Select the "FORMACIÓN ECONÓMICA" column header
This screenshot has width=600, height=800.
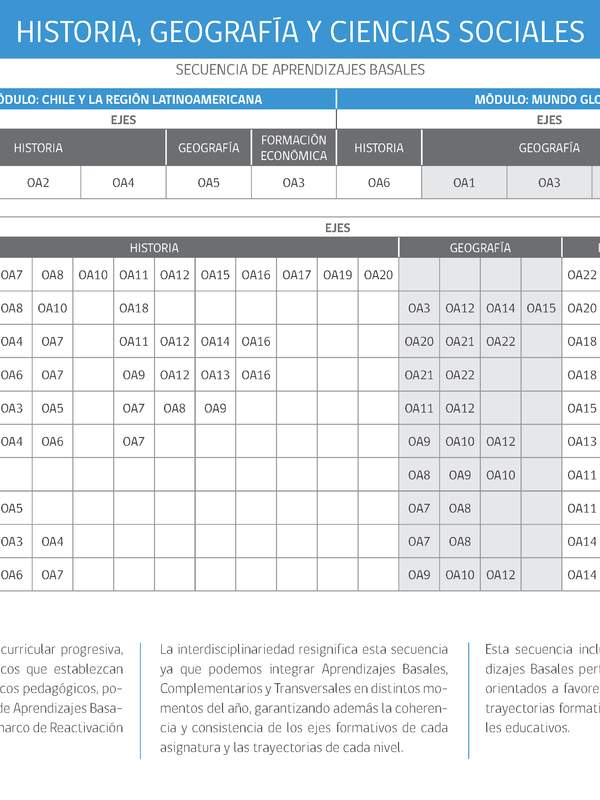(x=294, y=148)
